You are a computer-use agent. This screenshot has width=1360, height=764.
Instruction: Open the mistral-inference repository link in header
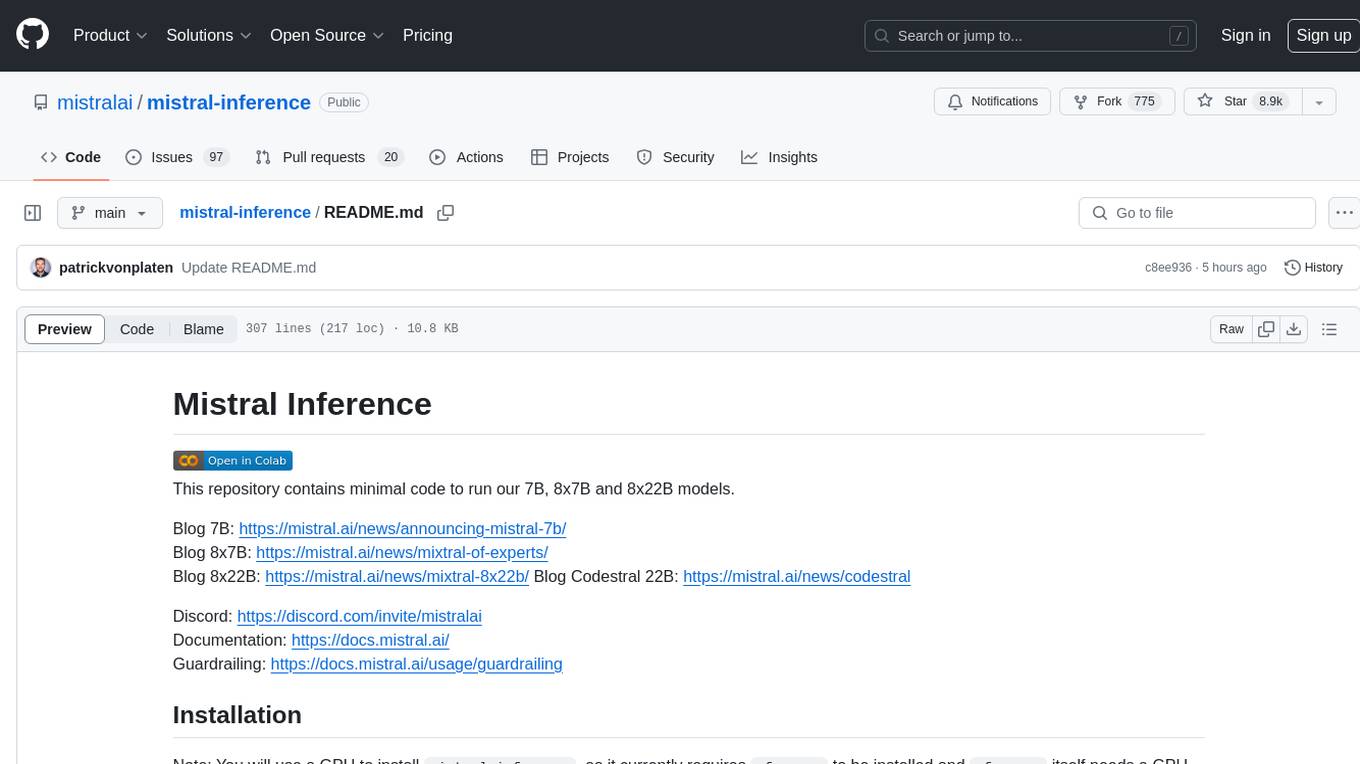point(229,102)
